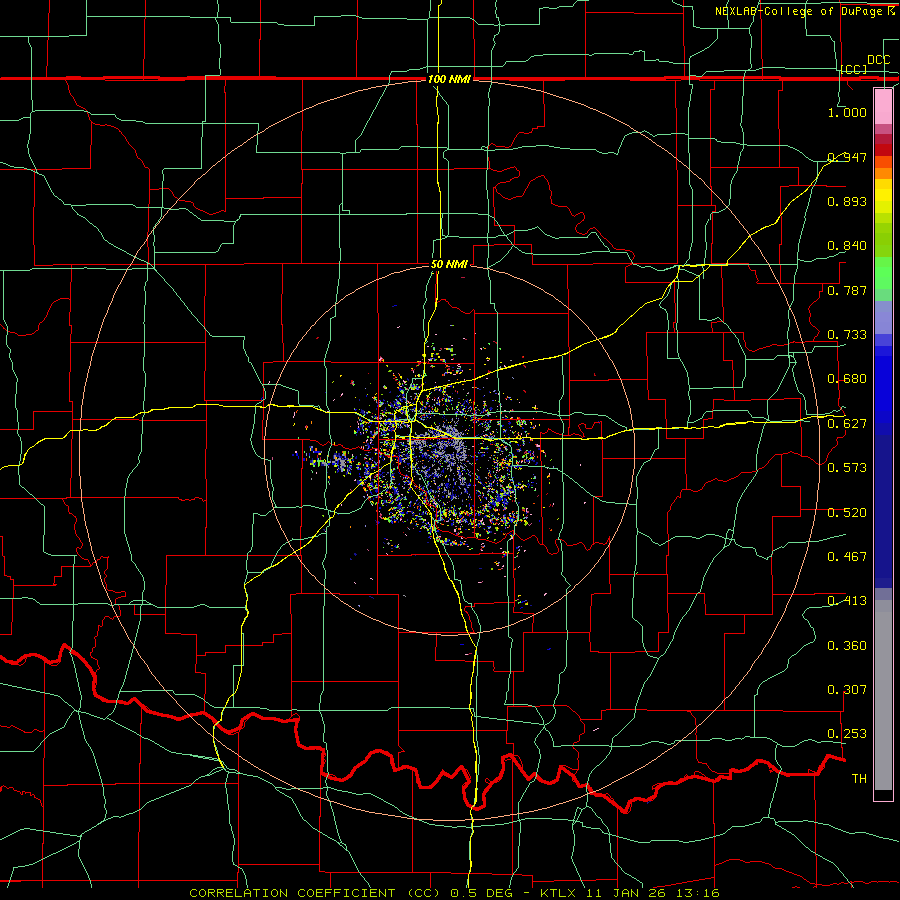Click the 50 NMI range ring label

[x=449, y=265]
